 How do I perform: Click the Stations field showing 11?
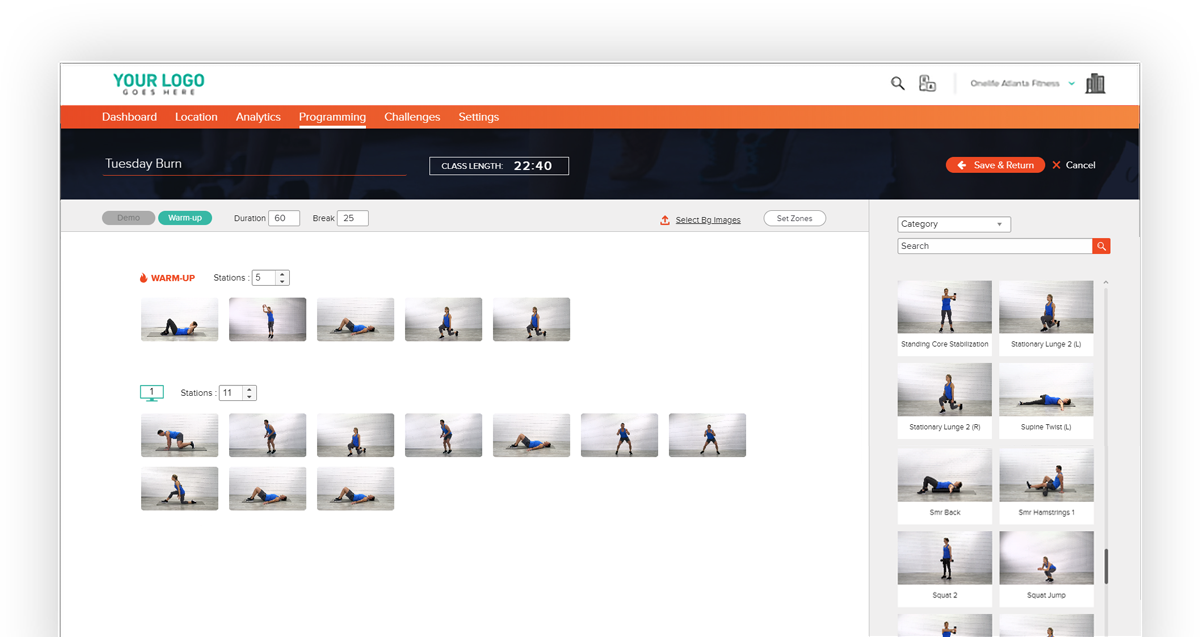pos(231,393)
